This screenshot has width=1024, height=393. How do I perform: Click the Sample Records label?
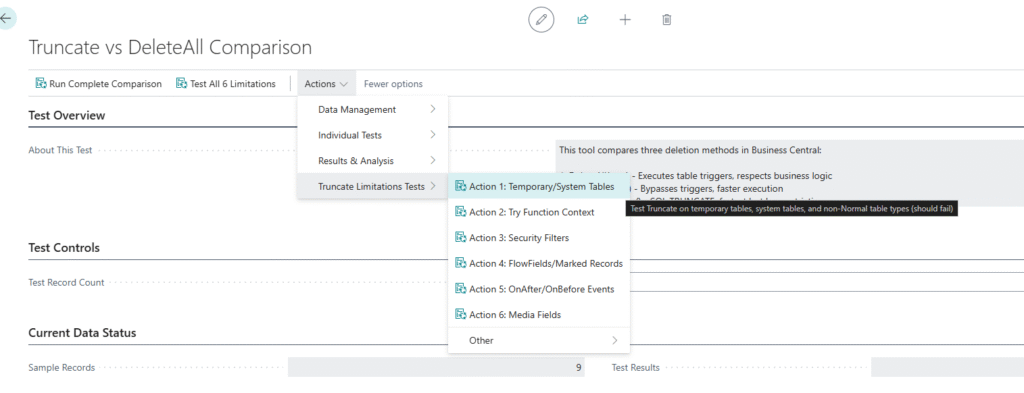61,368
